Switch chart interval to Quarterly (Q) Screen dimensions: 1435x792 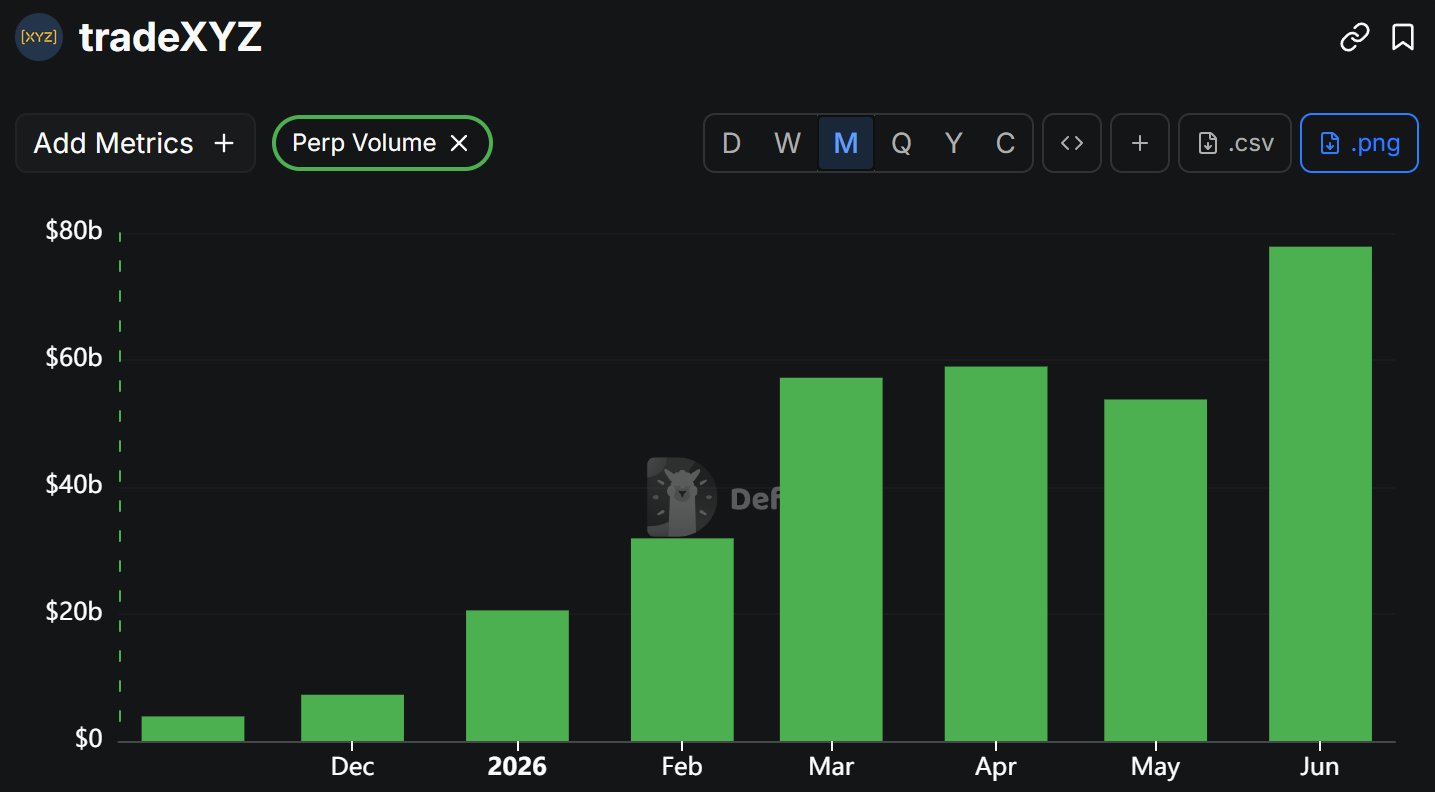point(901,143)
